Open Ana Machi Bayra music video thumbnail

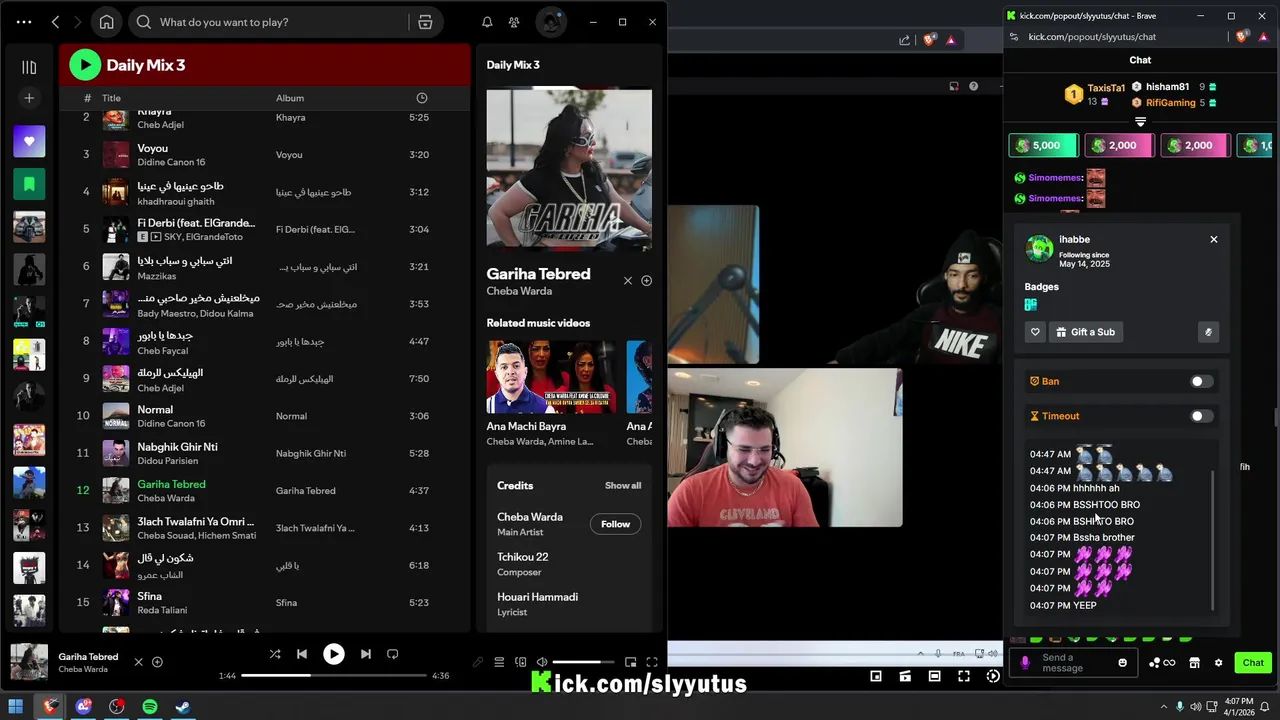pyautogui.click(x=551, y=377)
